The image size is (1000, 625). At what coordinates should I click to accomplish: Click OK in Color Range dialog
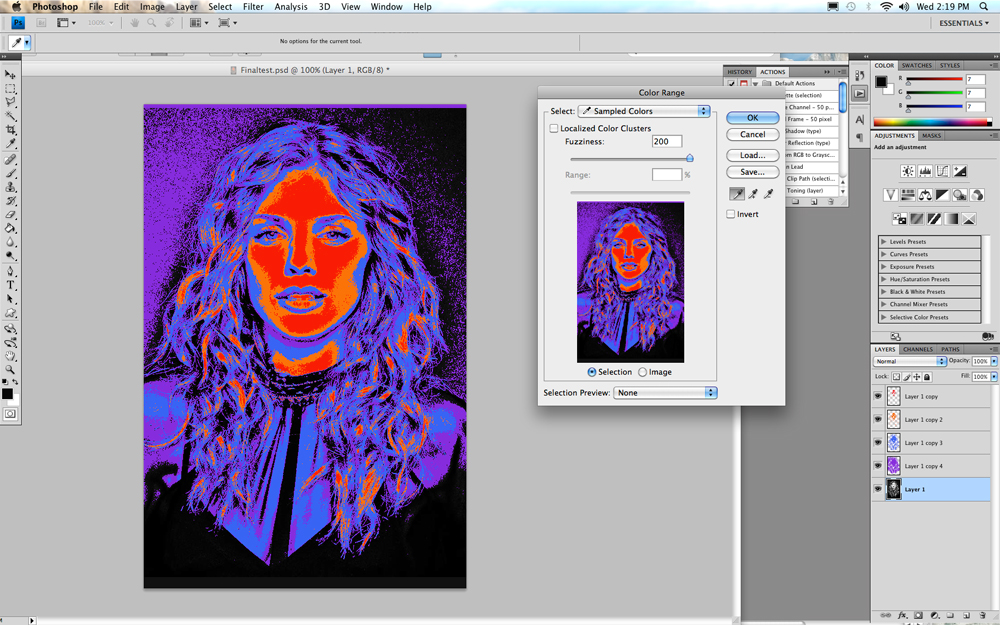(753, 118)
